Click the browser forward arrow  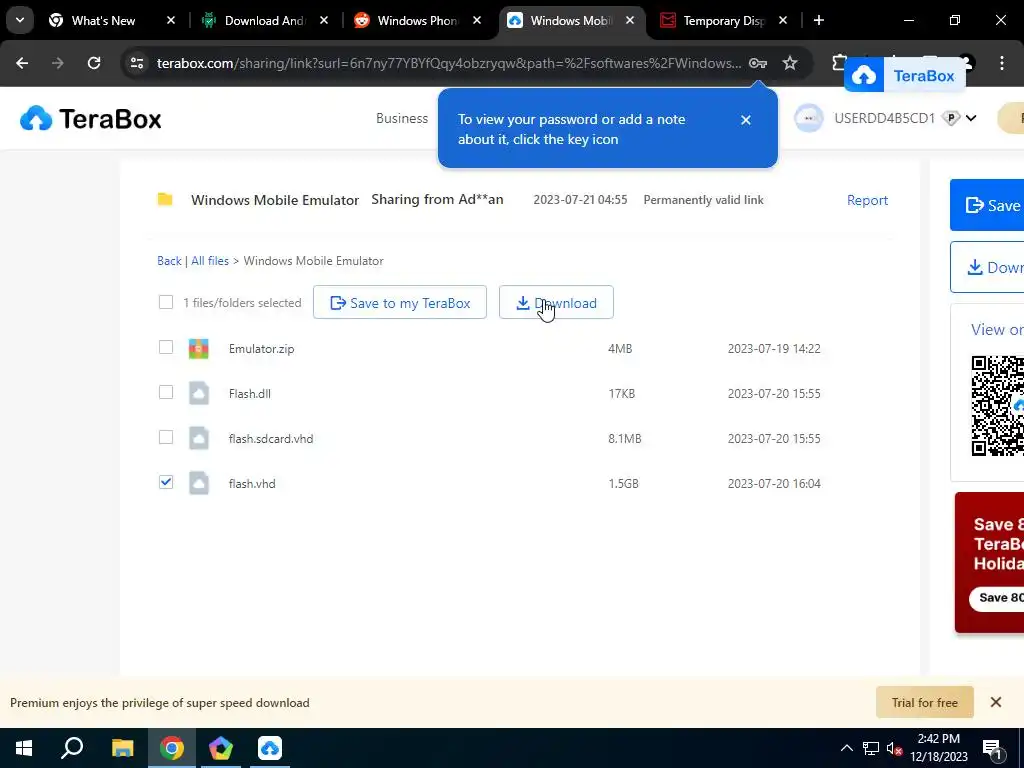click(58, 63)
